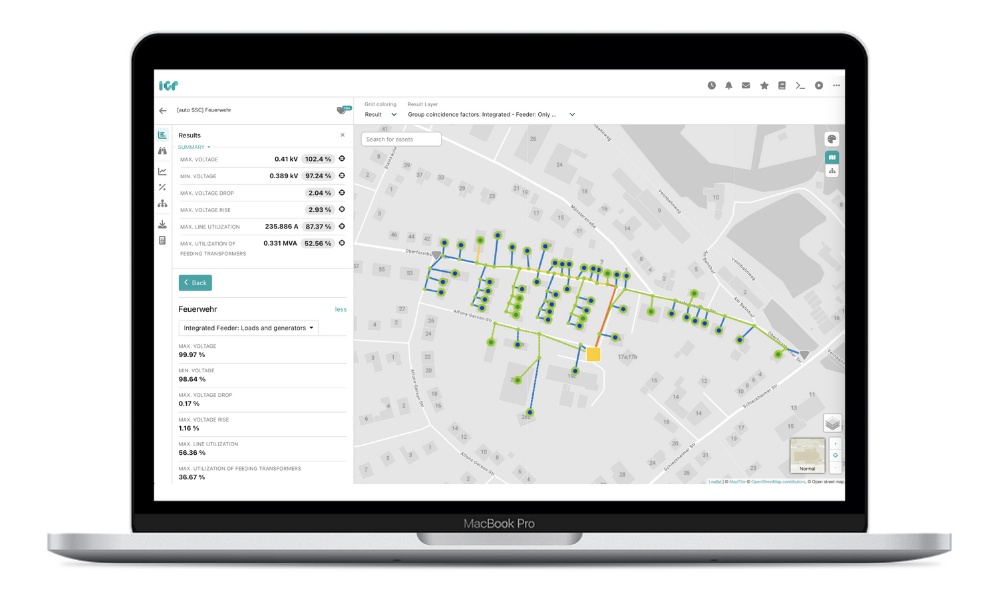The height and width of the screenshot is (600, 1000).
Task: Open notifications bell in top bar
Action: (728, 85)
